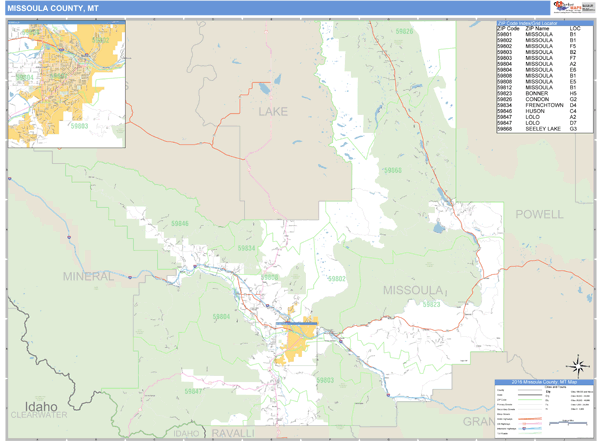
Task: Click the orange Missoula city area on main map
Action: (298, 342)
